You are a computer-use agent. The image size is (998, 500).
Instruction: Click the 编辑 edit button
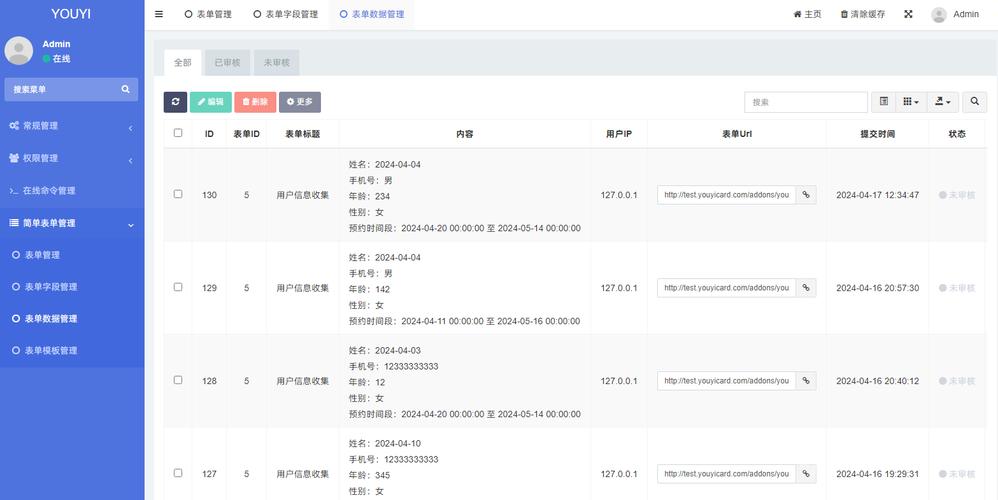click(211, 102)
